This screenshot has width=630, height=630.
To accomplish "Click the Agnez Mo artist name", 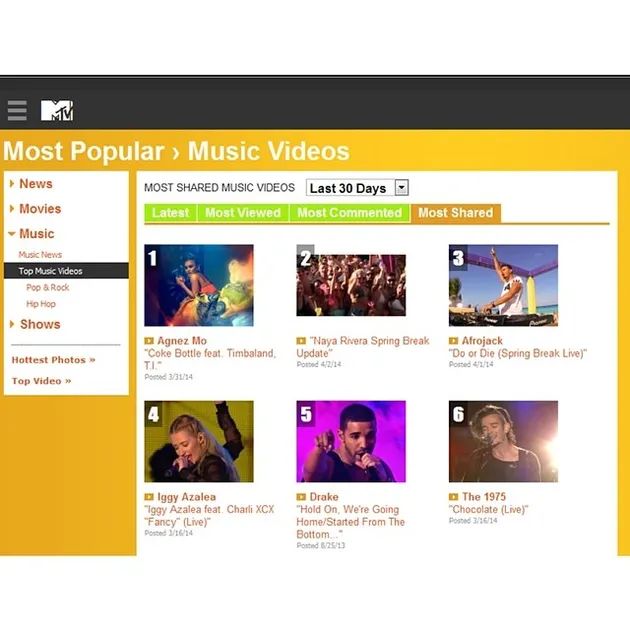I will 182,341.
